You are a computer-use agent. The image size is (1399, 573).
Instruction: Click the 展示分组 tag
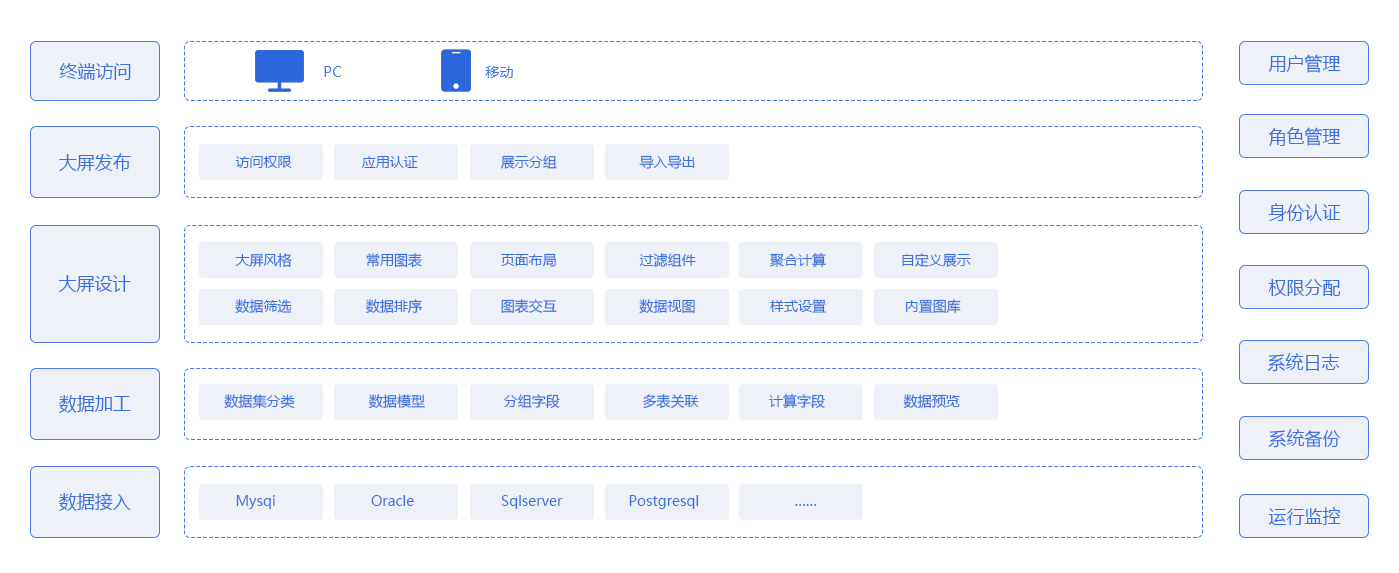pos(532,162)
